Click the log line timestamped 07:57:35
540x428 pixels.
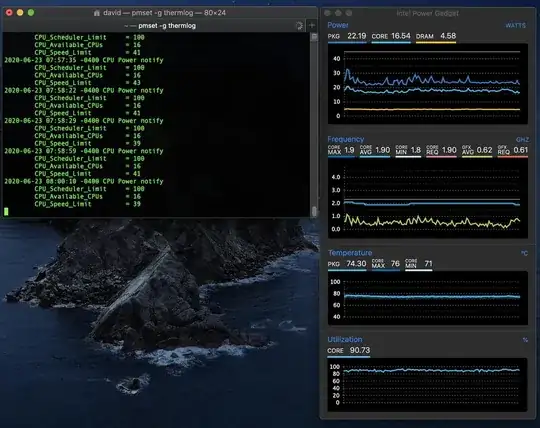(x=84, y=60)
